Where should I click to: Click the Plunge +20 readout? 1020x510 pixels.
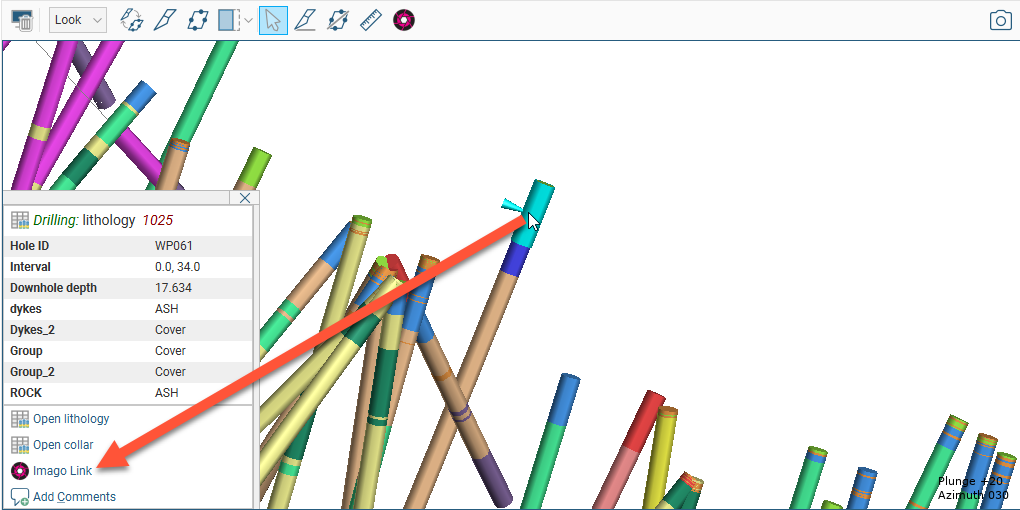[970, 481]
